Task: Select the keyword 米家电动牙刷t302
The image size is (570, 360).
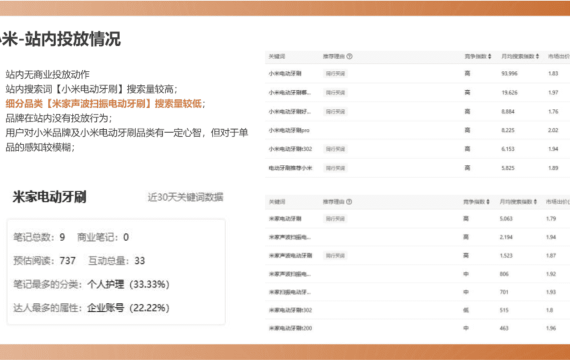Action: pyautogui.click(x=290, y=310)
